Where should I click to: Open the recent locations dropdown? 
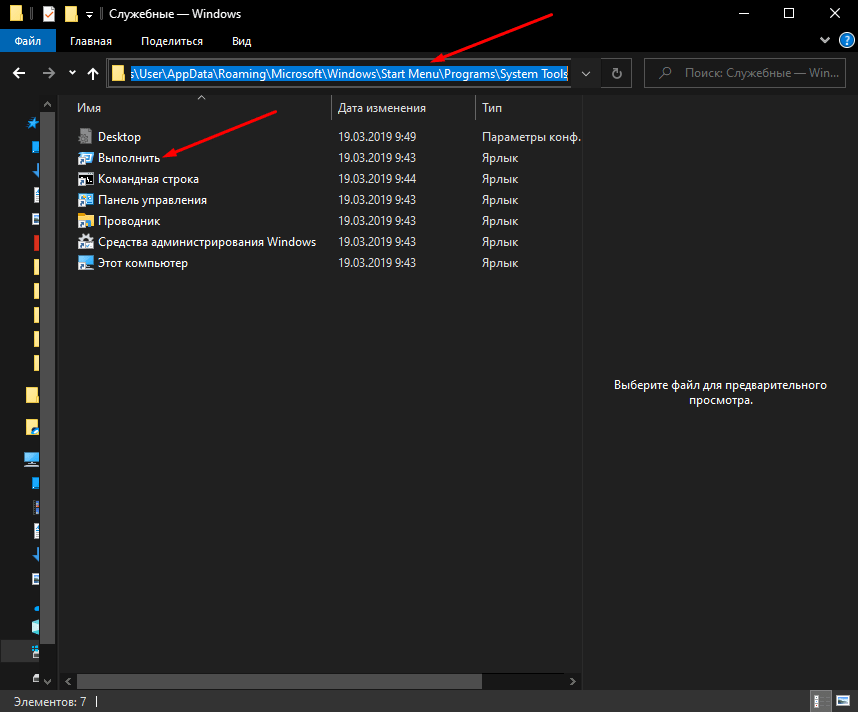pos(72,73)
